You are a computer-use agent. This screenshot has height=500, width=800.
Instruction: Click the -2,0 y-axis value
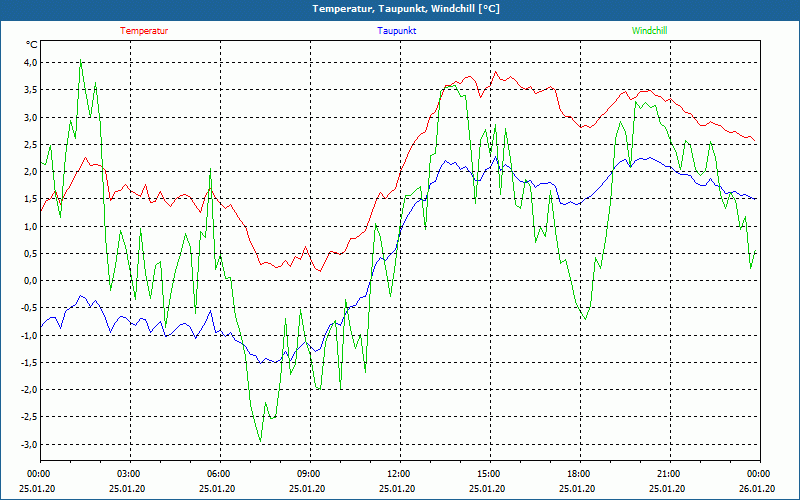[x=29, y=390]
